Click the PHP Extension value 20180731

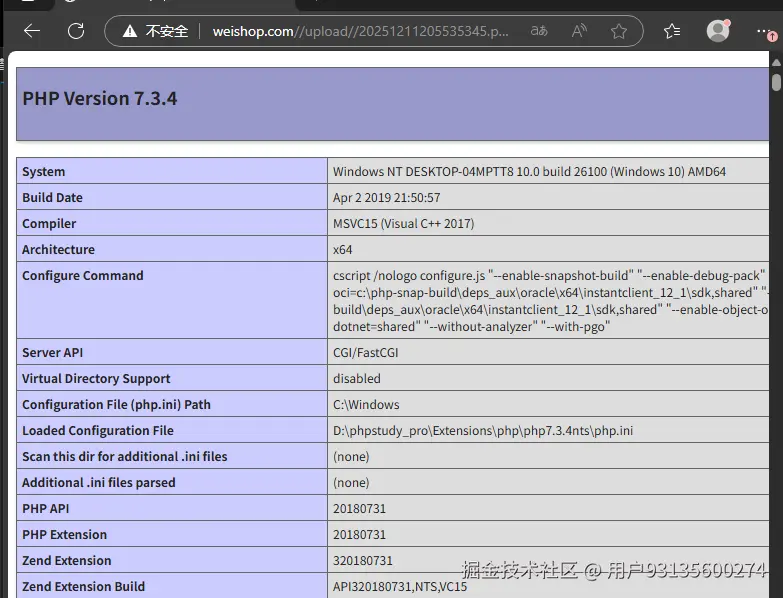point(360,534)
